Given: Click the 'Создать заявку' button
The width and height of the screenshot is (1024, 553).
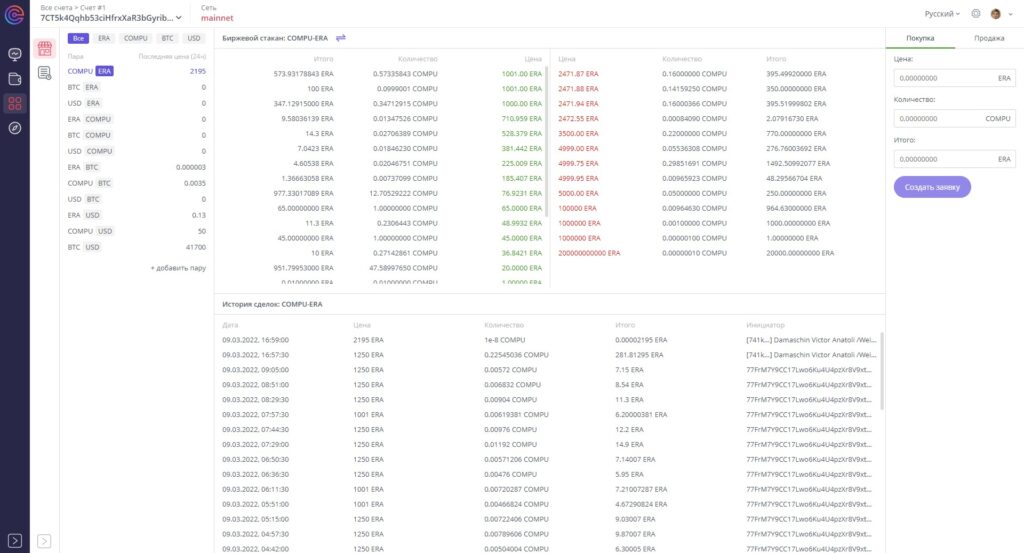Looking at the screenshot, I should tap(932, 187).
